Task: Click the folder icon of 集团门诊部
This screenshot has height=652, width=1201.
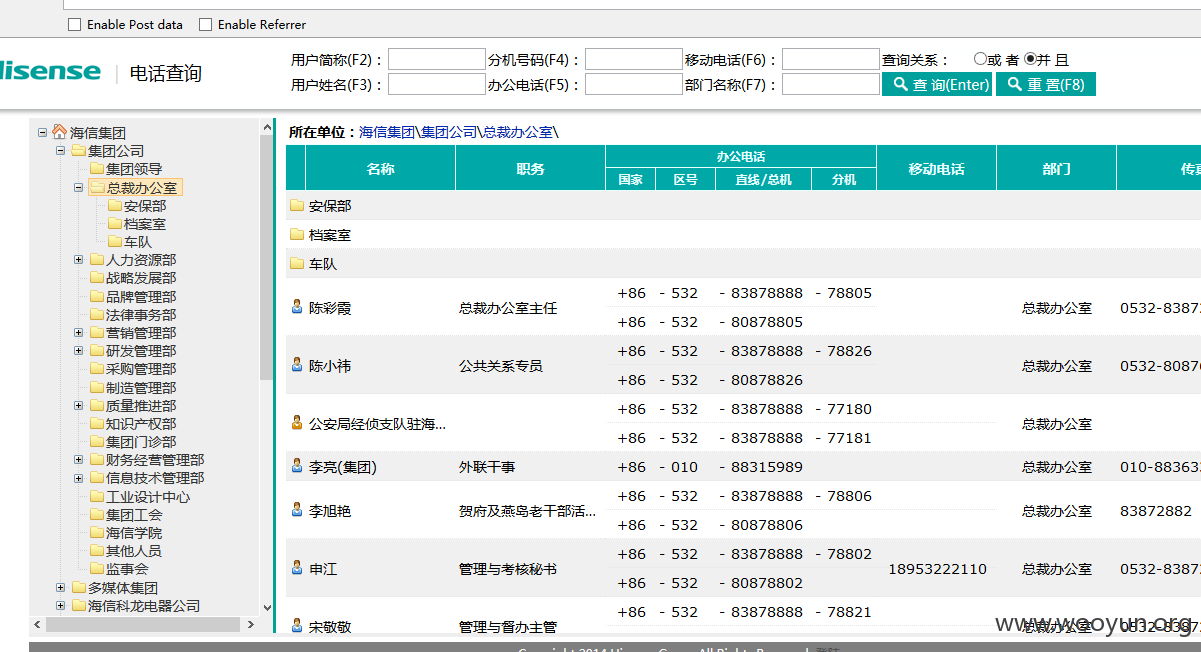Action: [x=97, y=441]
